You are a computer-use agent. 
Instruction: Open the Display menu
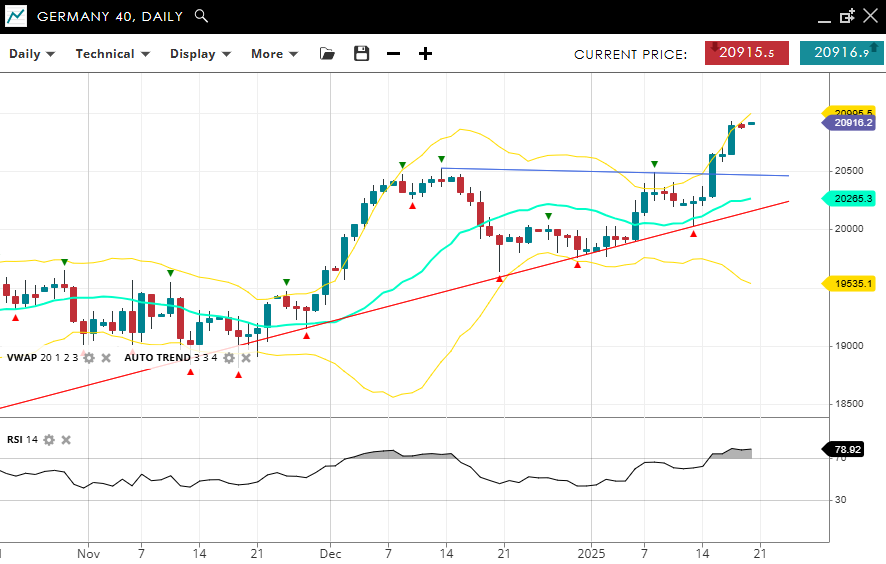click(x=200, y=54)
